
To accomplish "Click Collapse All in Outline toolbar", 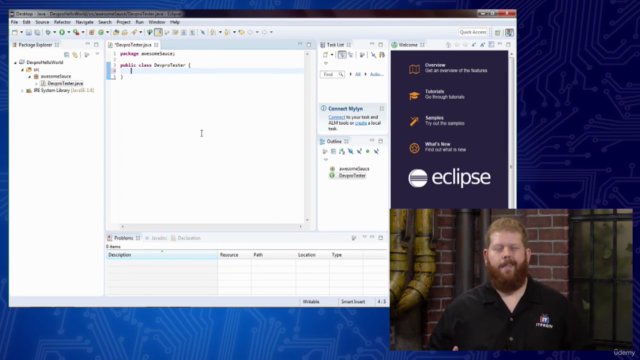I will 333,151.
